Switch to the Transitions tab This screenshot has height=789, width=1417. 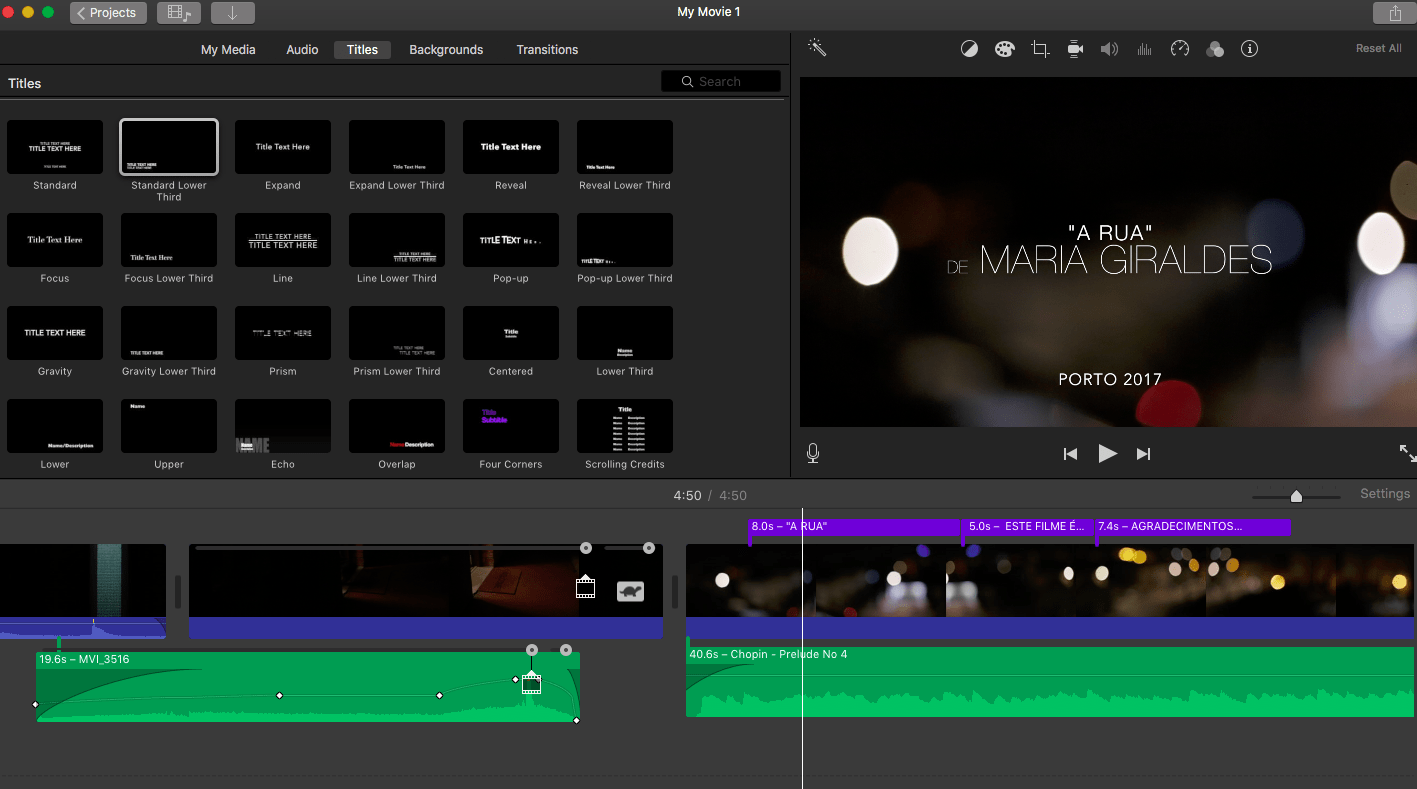pyautogui.click(x=547, y=50)
